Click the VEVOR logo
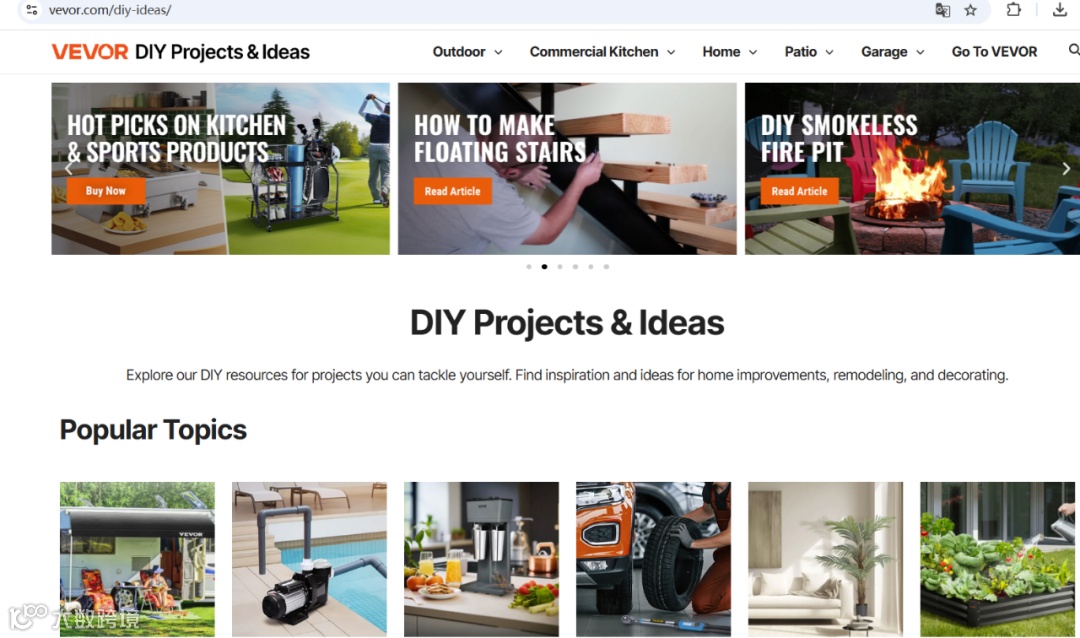The height and width of the screenshot is (638, 1080). pos(90,52)
